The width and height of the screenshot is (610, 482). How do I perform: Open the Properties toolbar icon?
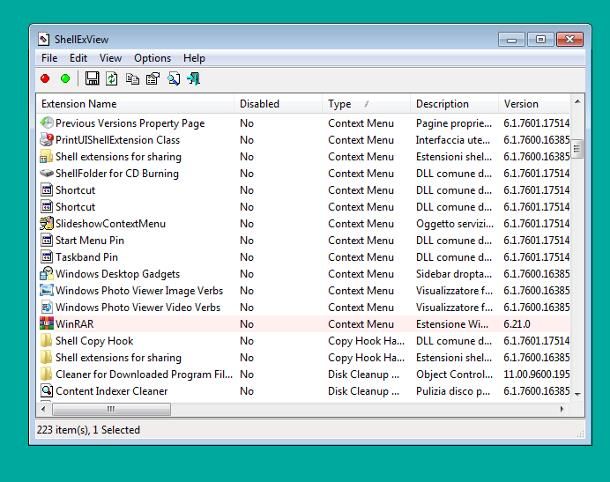(x=153, y=79)
